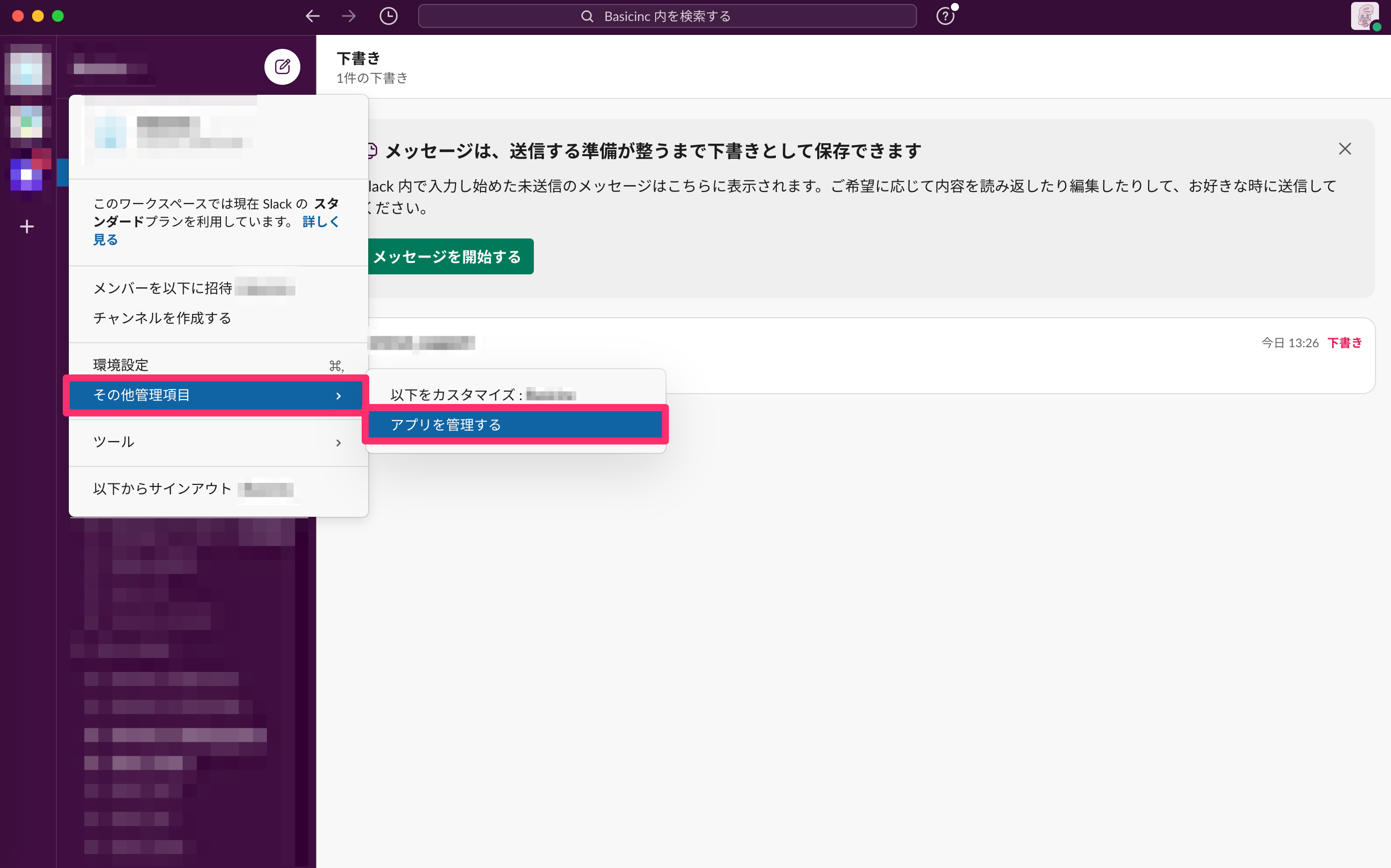Click the compose new message icon
The height and width of the screenshot is (868, 1391).
pyautogui.click(x=282, y=66)
